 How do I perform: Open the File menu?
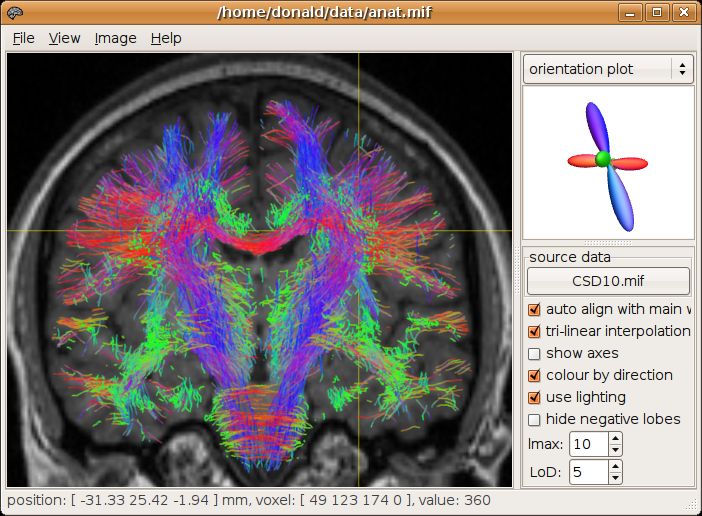(x=23, y=38)
